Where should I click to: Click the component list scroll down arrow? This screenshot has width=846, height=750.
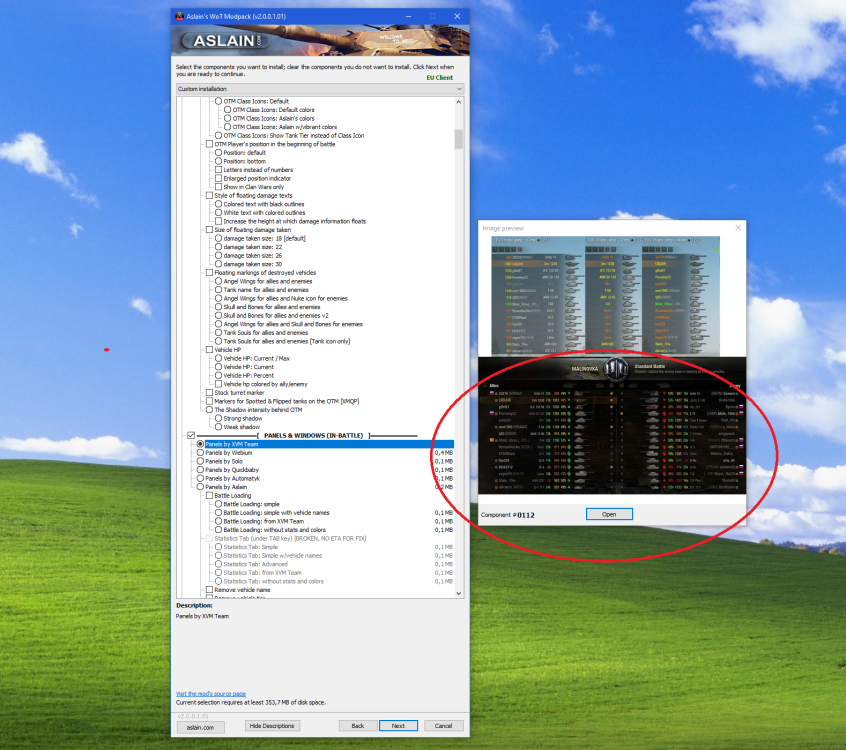[x=459, y=593]
